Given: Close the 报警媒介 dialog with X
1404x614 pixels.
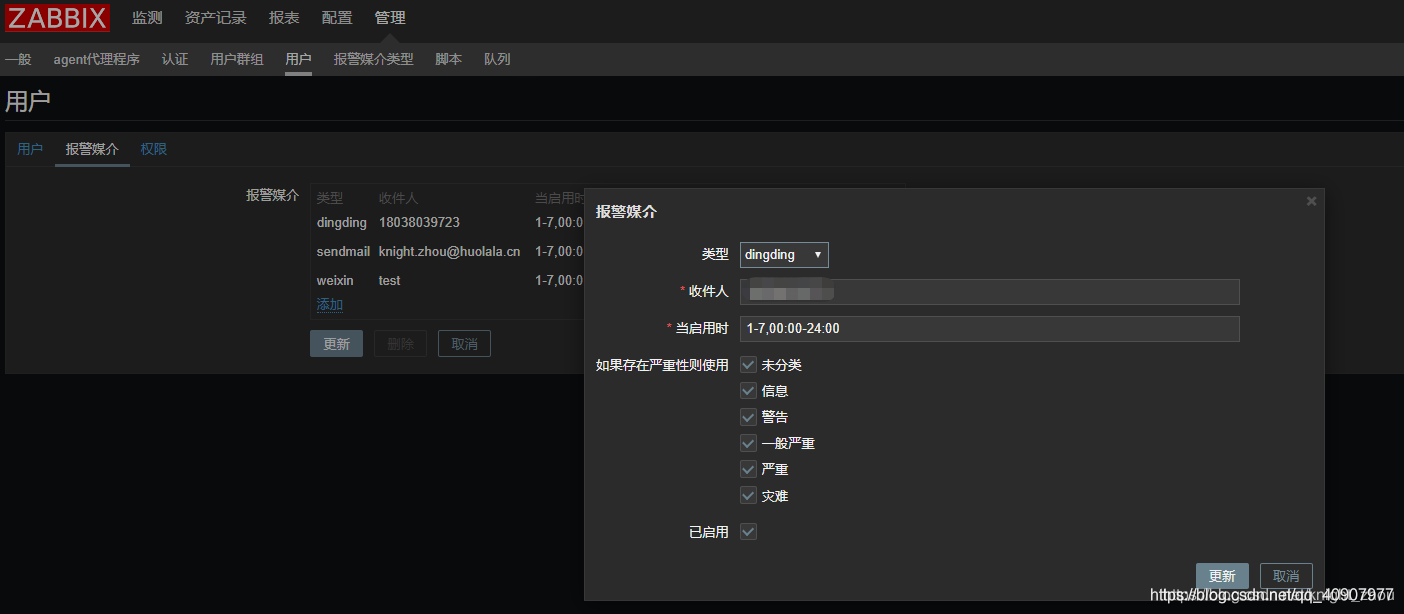Looking at the screenshot, I should pos(1312,201).
